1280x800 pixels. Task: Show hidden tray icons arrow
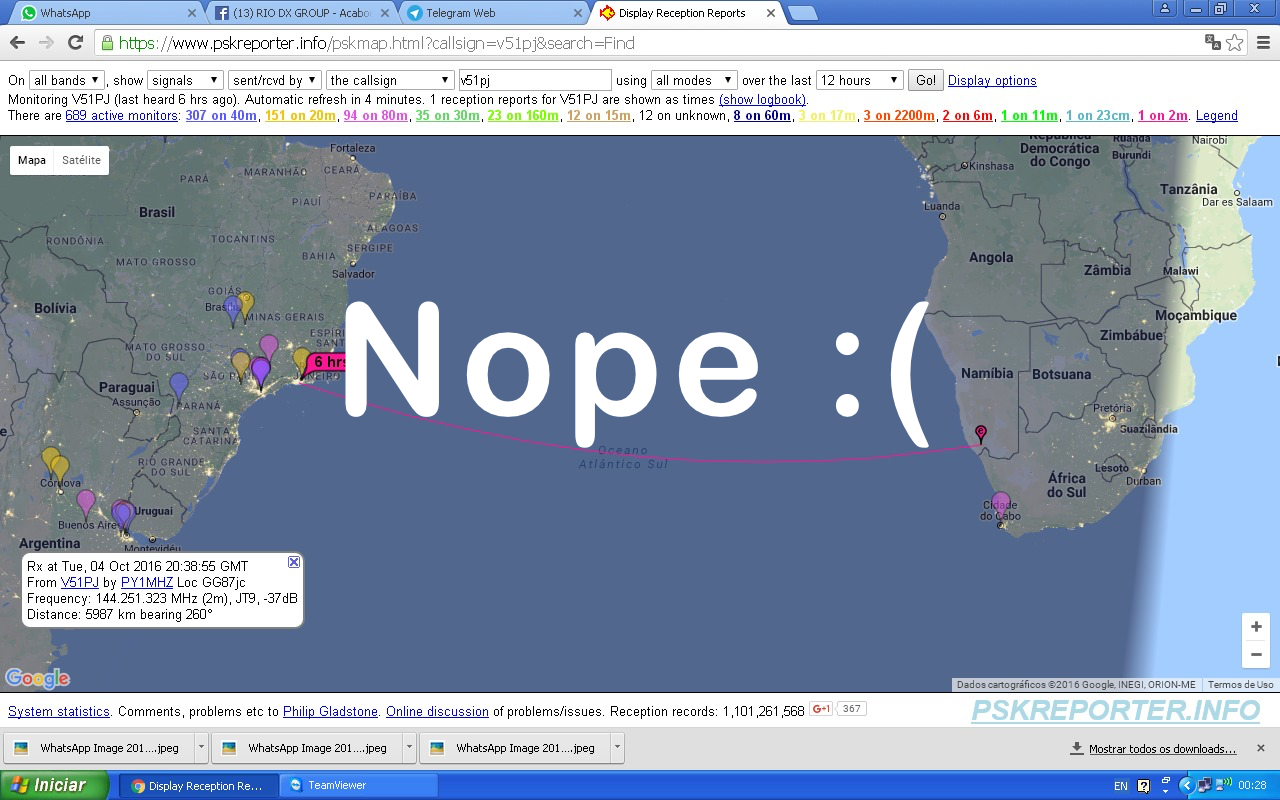(x=1186, y=785)
